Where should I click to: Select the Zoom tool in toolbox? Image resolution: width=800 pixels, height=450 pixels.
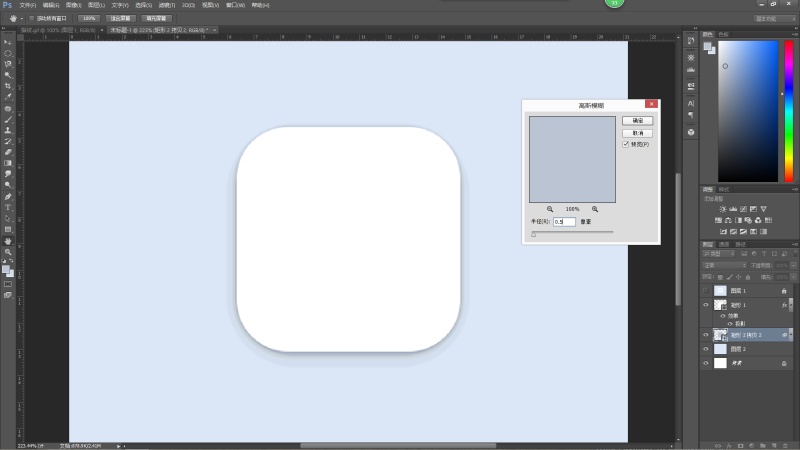click(x=8, y=252)
